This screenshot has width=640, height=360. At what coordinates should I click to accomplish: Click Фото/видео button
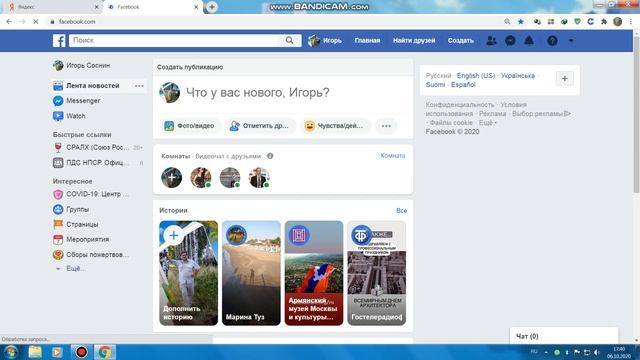click(x=189, y=126)
